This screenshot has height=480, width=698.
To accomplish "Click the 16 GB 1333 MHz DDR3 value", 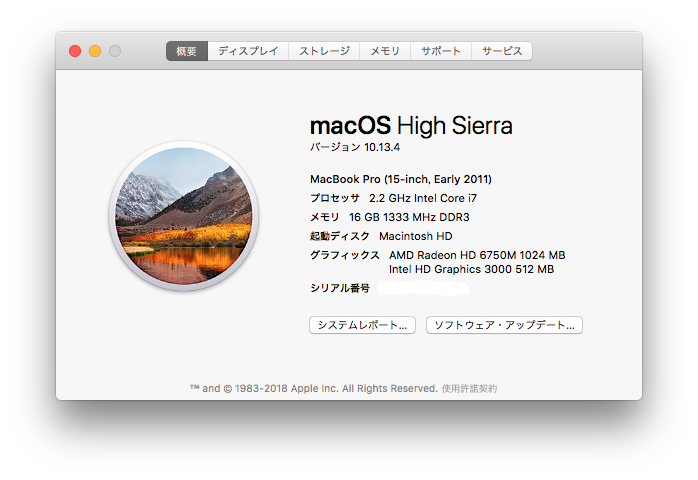I will point(409,217).
